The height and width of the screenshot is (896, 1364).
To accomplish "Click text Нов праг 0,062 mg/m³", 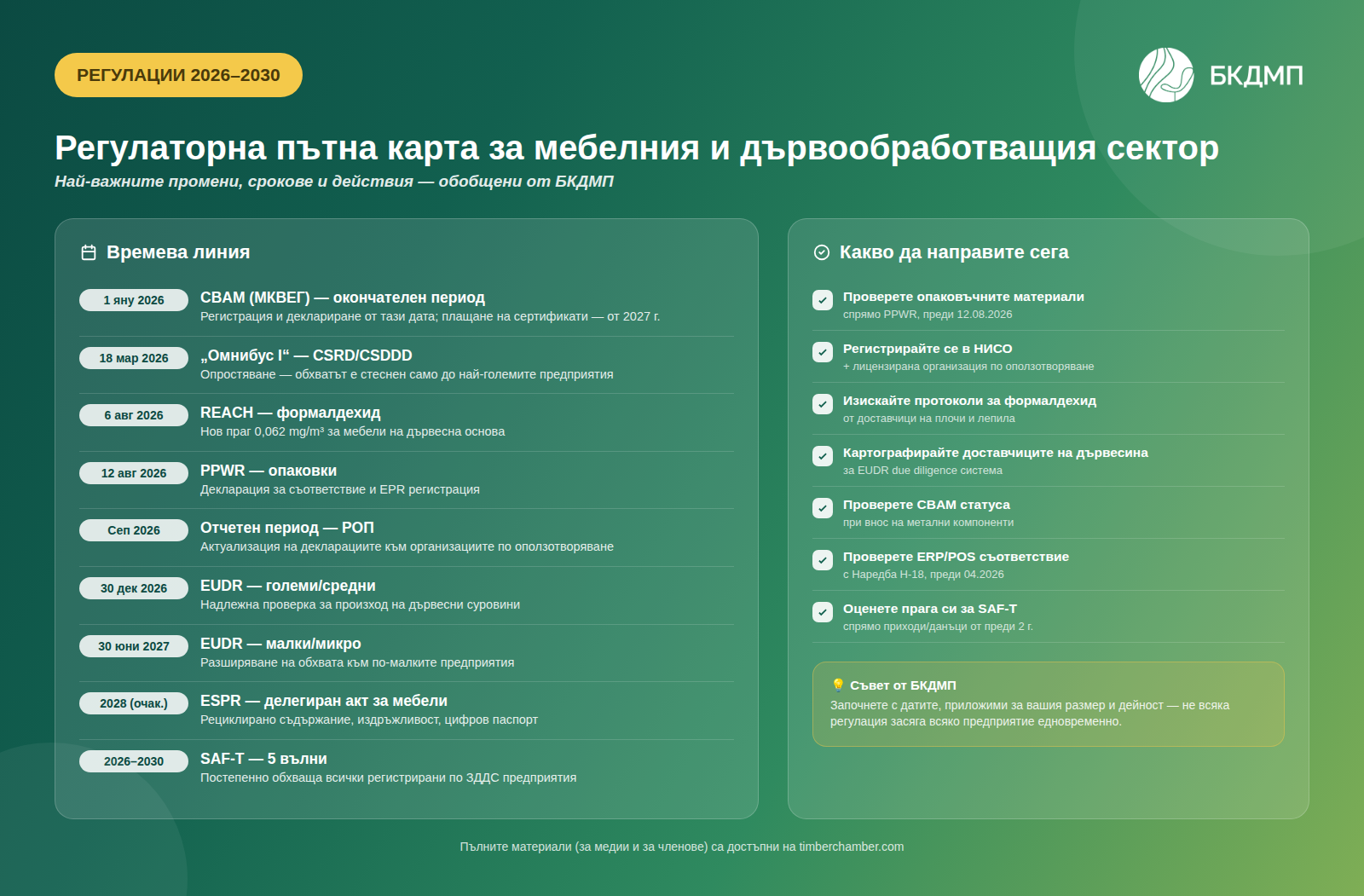I will pos(262,431).
